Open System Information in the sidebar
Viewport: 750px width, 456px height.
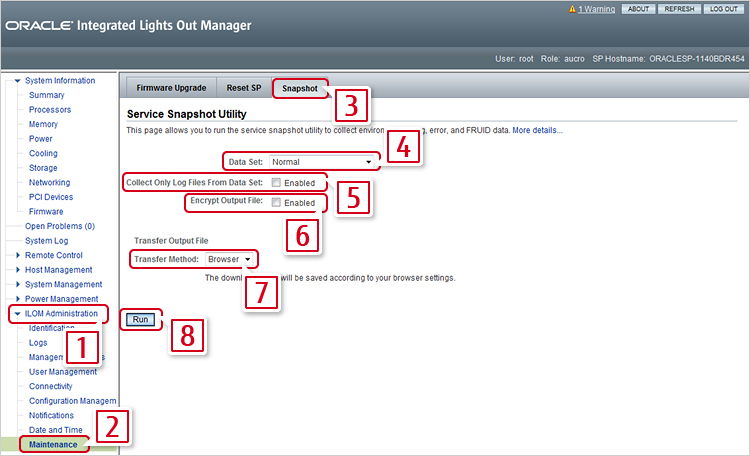60,80
